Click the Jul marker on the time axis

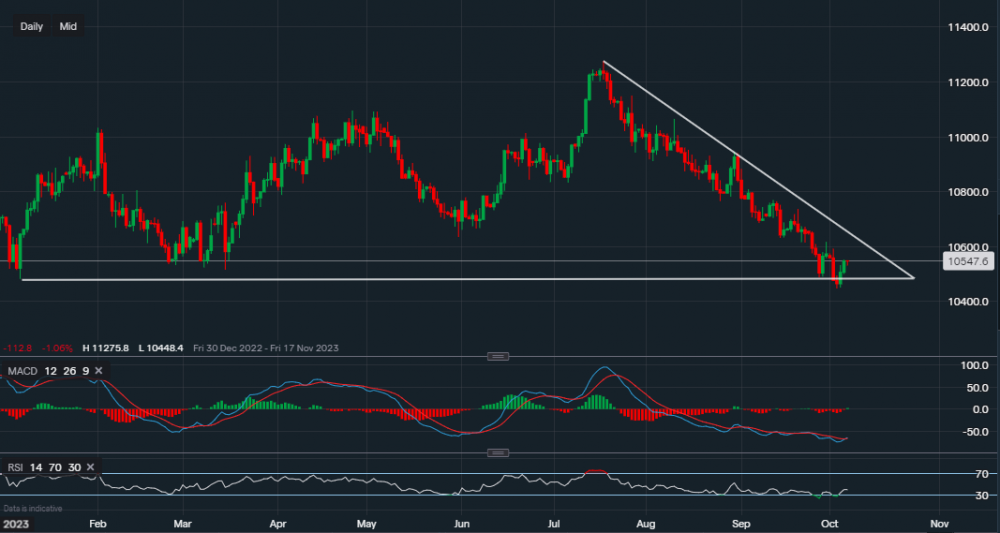click(x=554, y=523)
